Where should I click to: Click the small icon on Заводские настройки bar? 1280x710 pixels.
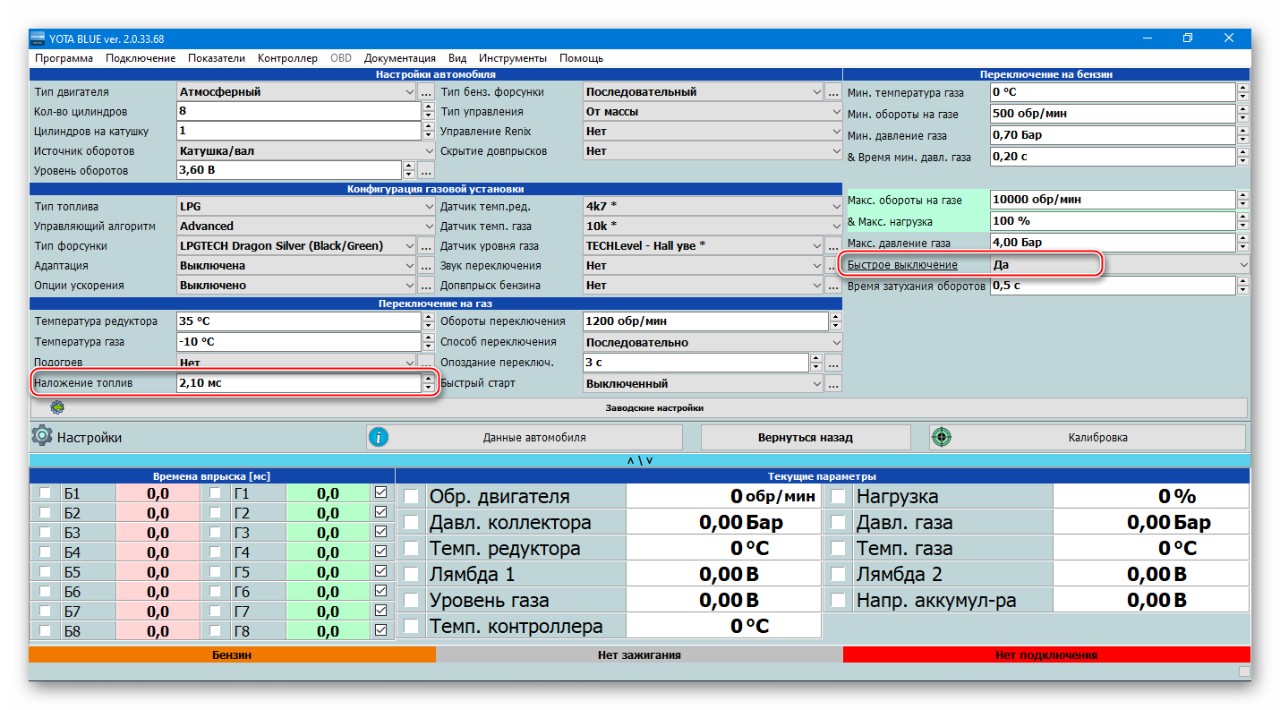click(x=57, y=408)
